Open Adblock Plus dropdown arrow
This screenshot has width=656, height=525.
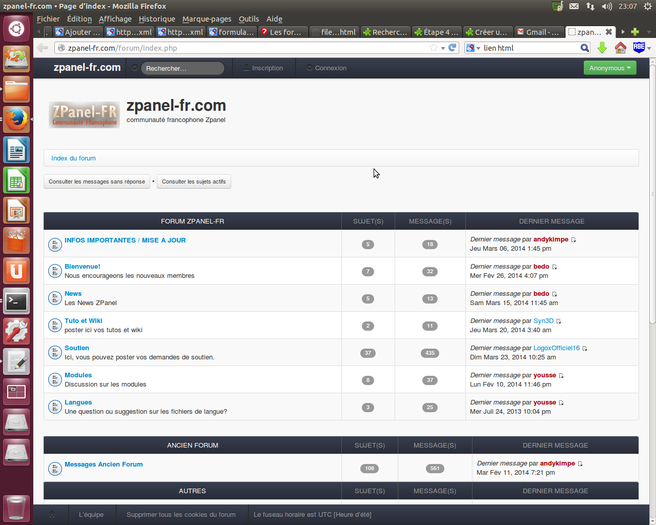pos(649,48)
